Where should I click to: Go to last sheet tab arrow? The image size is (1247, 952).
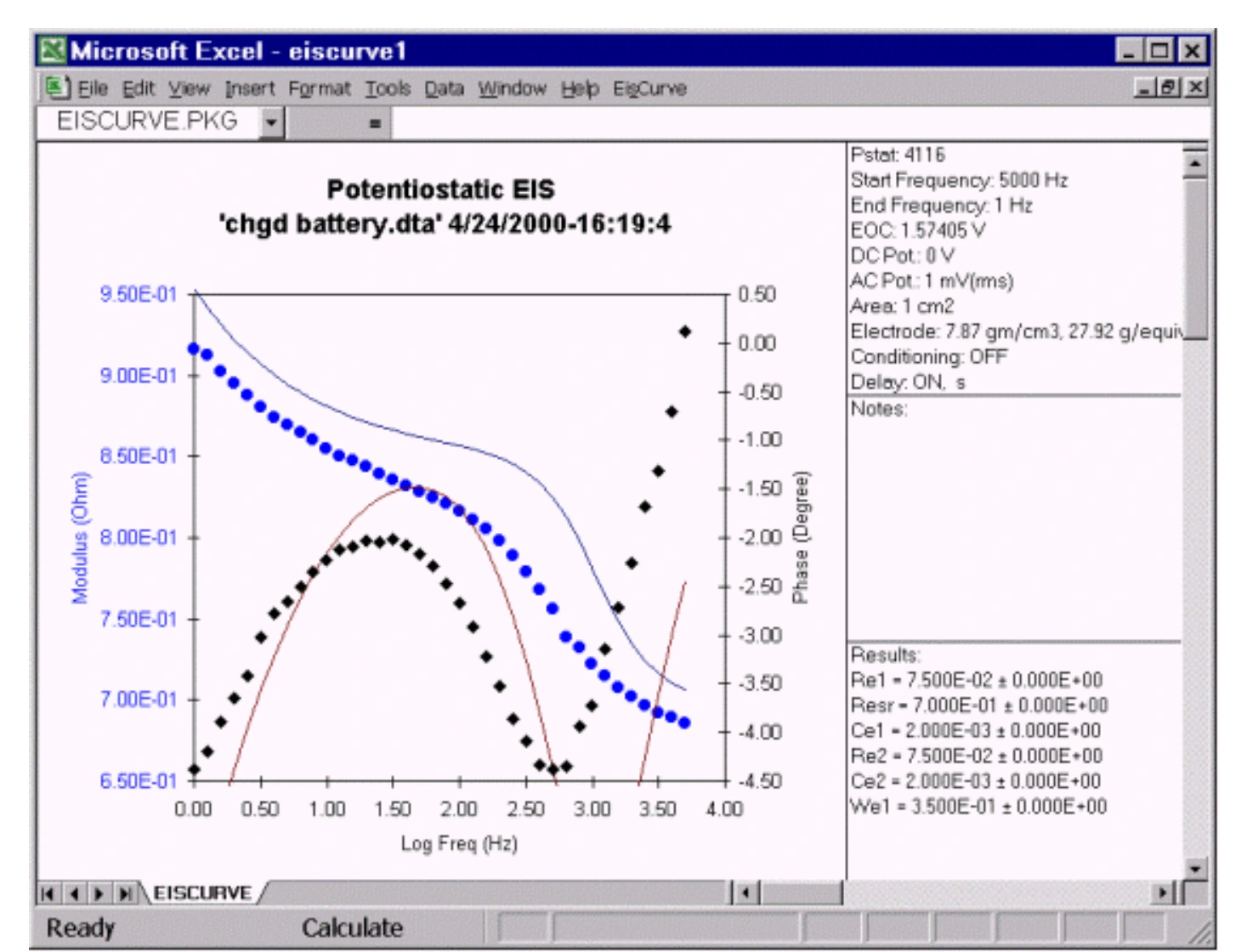pos(125,893)
